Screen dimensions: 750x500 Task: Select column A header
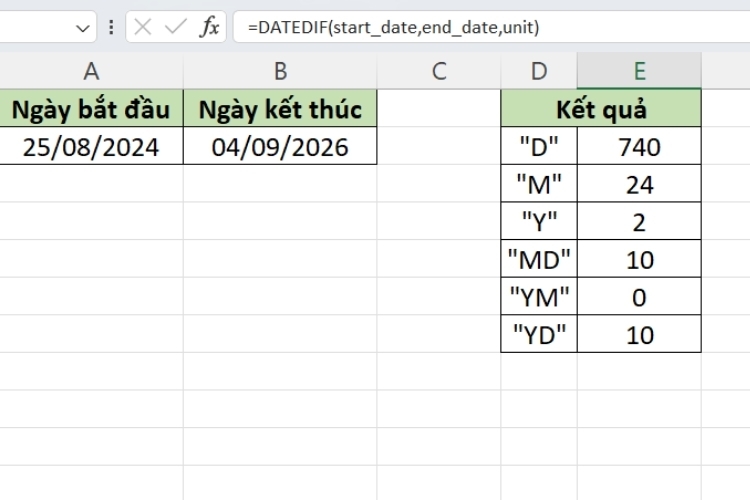click(x=91, y=71)
